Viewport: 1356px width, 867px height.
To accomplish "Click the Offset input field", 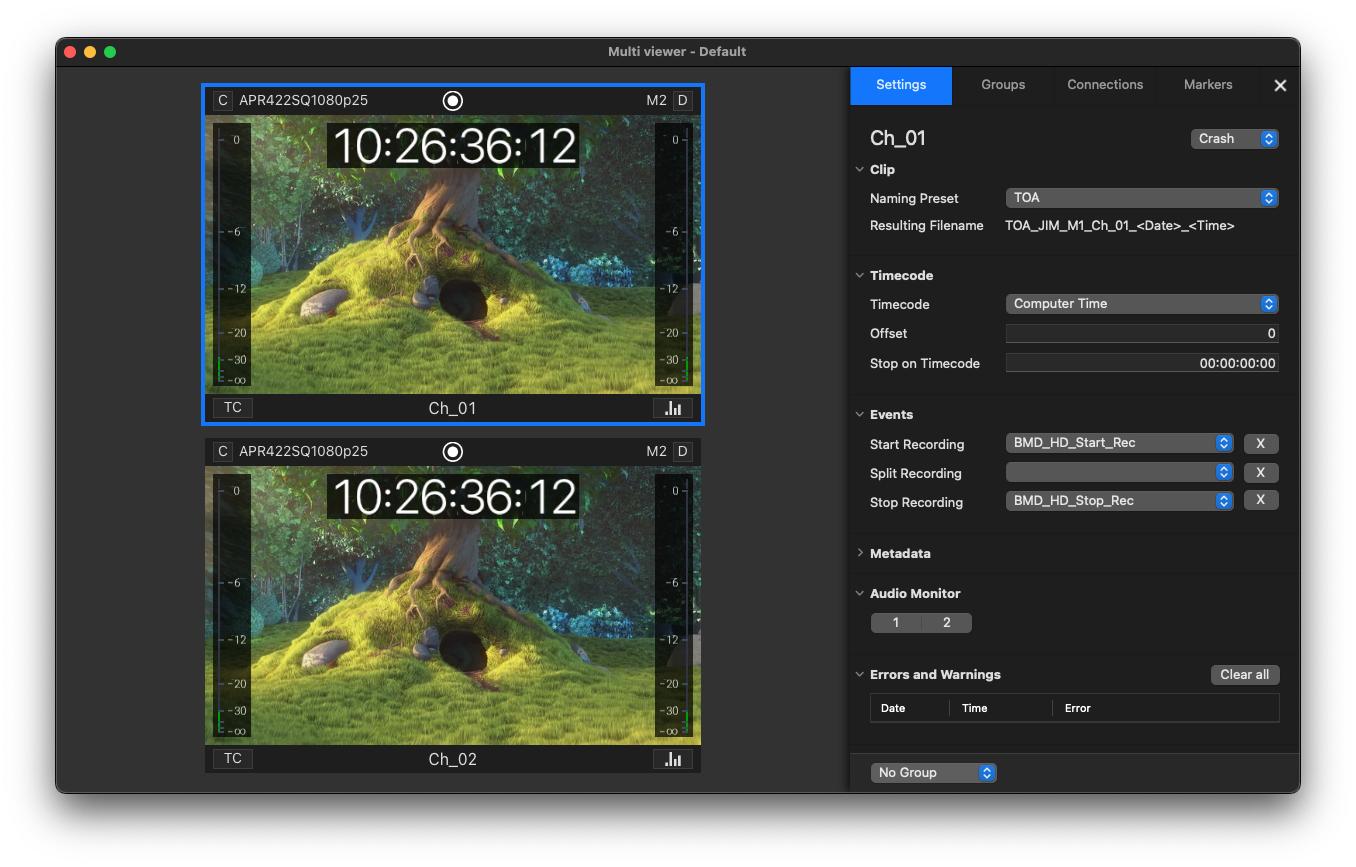I will (x=1142, y=333).
